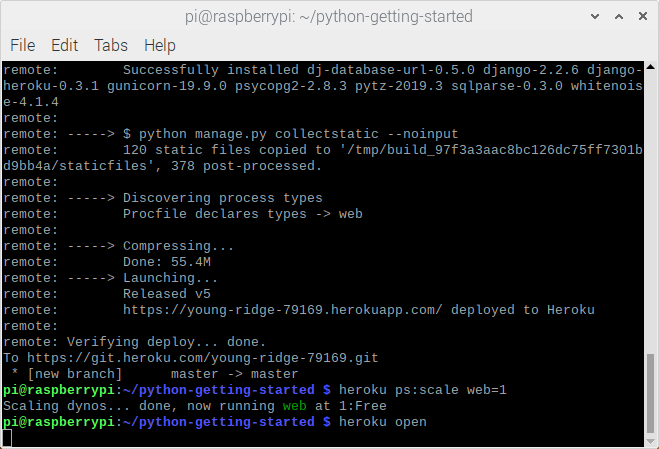Click 'Discovering process types' line
Viewport: 659px width, 449px height.
222,198
